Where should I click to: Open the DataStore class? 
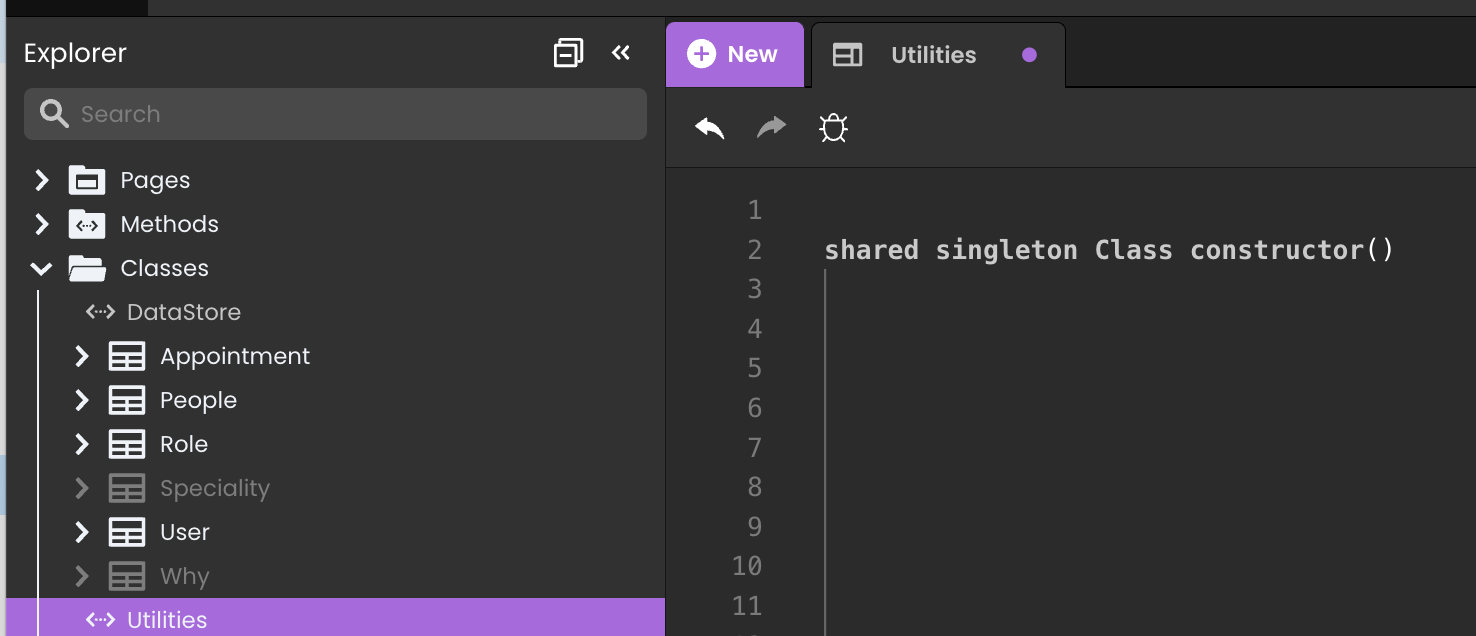click(x=183, y=313)
